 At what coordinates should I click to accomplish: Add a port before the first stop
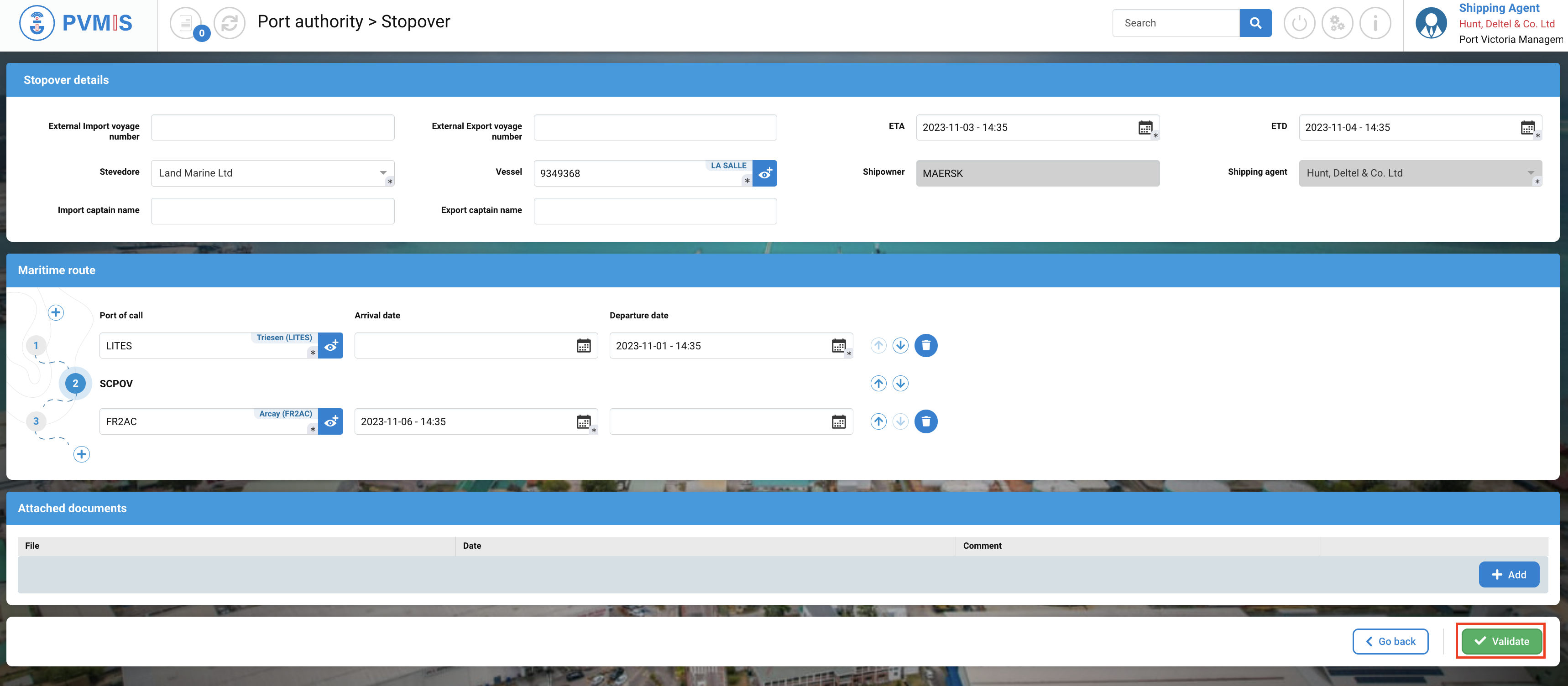coord(56,312)
